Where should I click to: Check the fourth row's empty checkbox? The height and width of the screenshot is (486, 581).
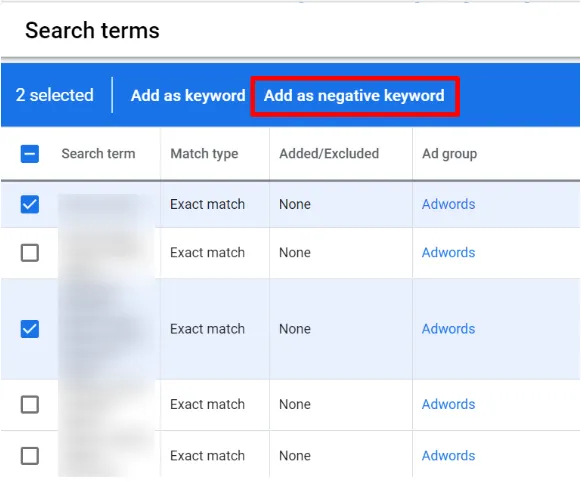[x=30, y=405]
